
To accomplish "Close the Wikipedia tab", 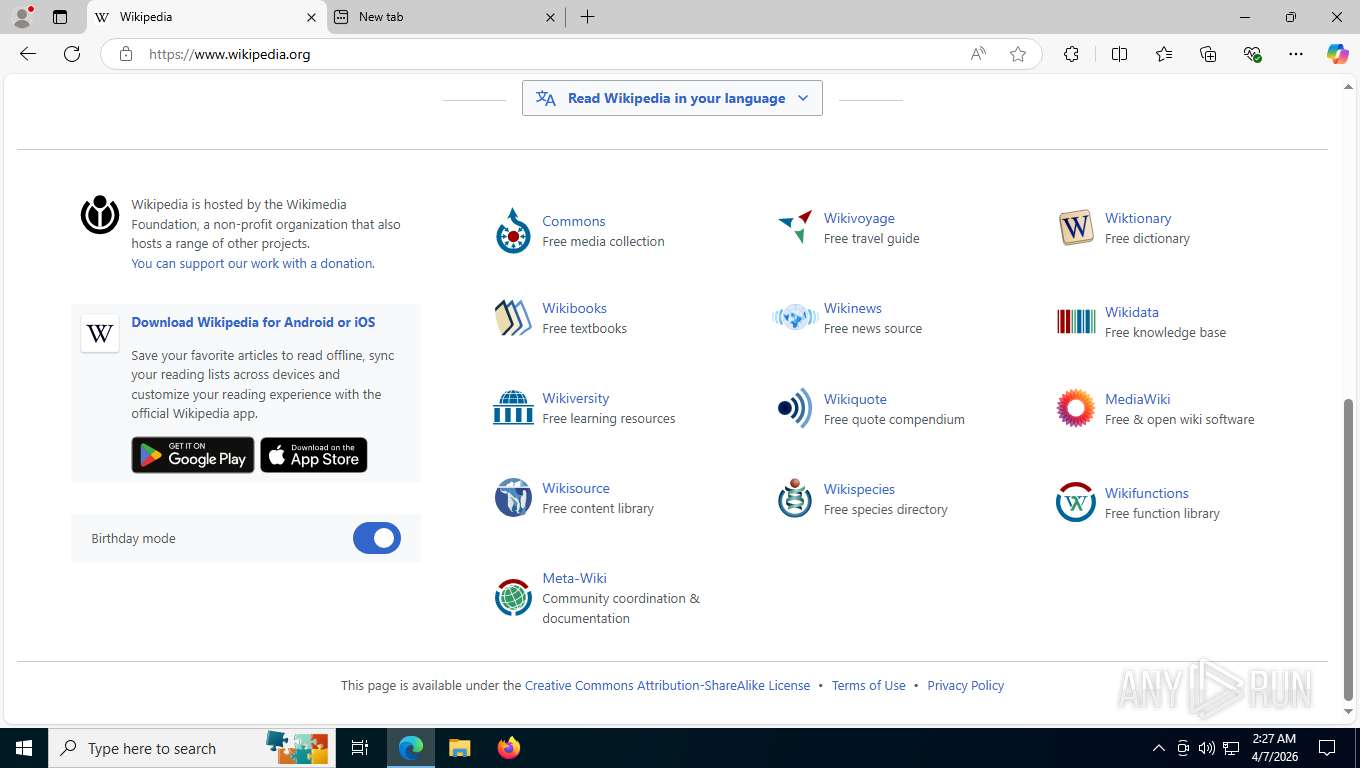I will (311, 17).
